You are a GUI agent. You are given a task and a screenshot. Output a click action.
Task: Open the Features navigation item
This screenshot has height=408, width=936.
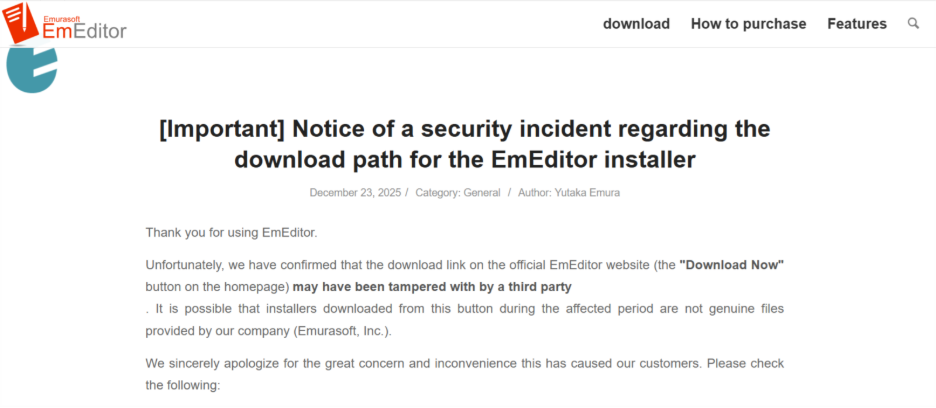pos(856,24)
